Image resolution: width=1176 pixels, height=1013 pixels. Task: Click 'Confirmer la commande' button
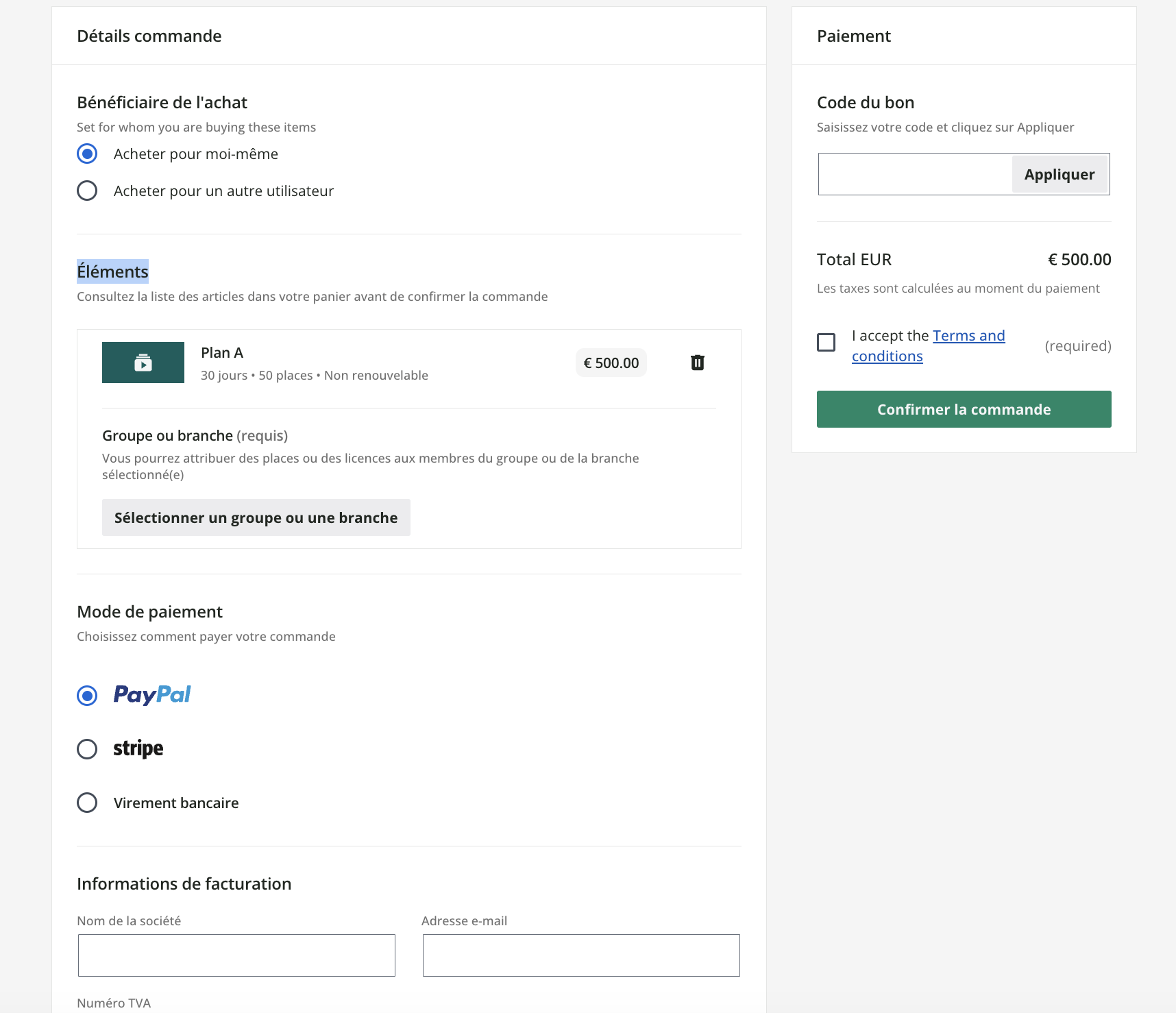964,409
